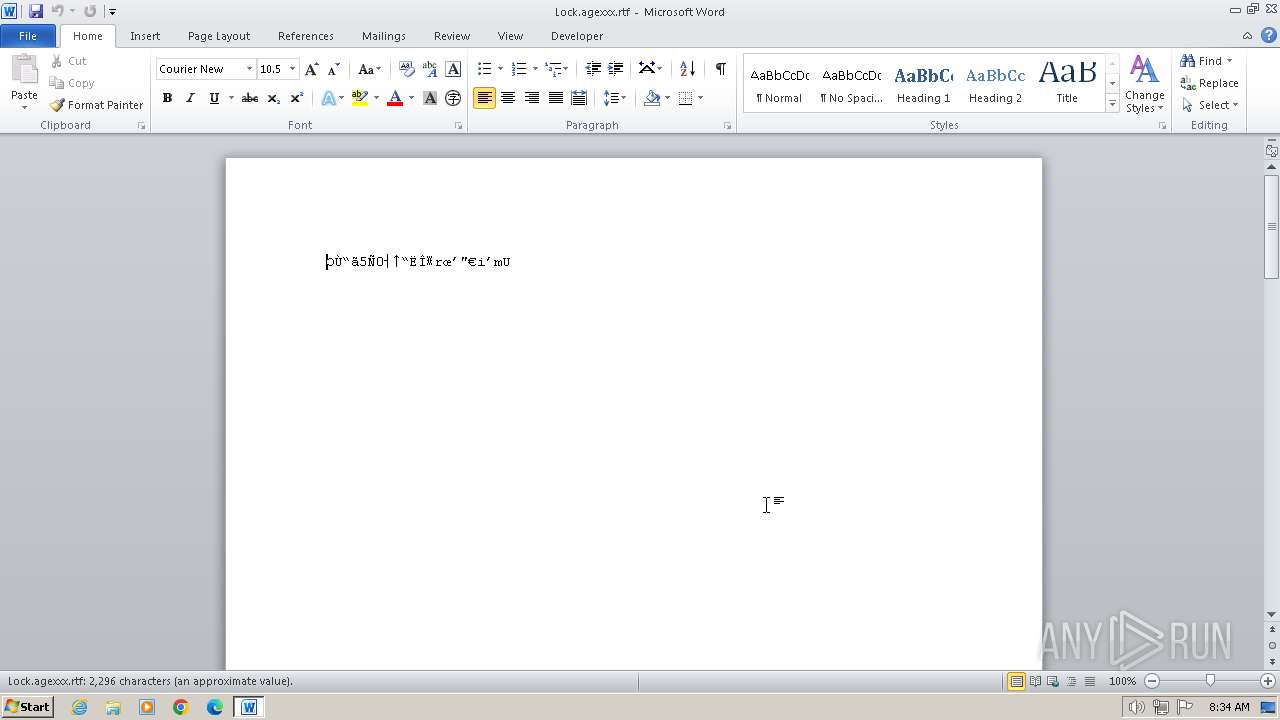Screen dimensions: 1280x720
Task: Switch to the Insert tab
Action: coord(145,36)
